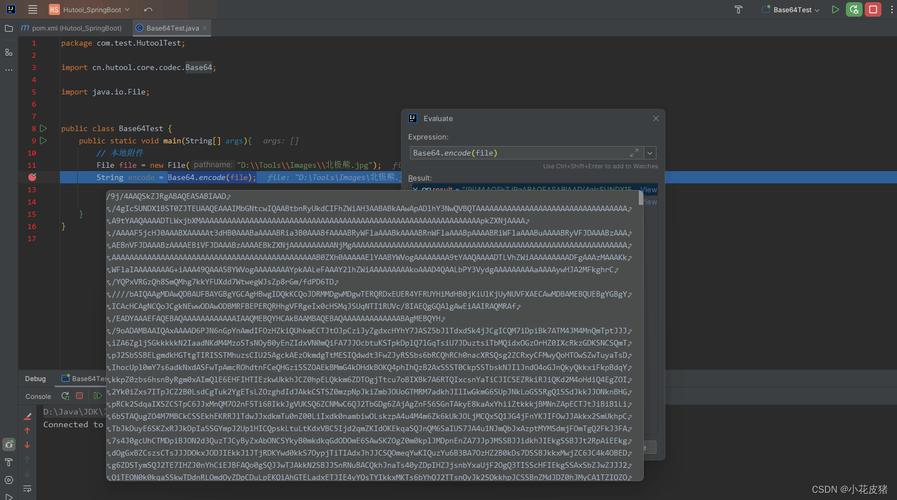The height and width of the screenshot is (500, 897).
Task: Open the Run tool window icon
Action: (x=9, y=496)
